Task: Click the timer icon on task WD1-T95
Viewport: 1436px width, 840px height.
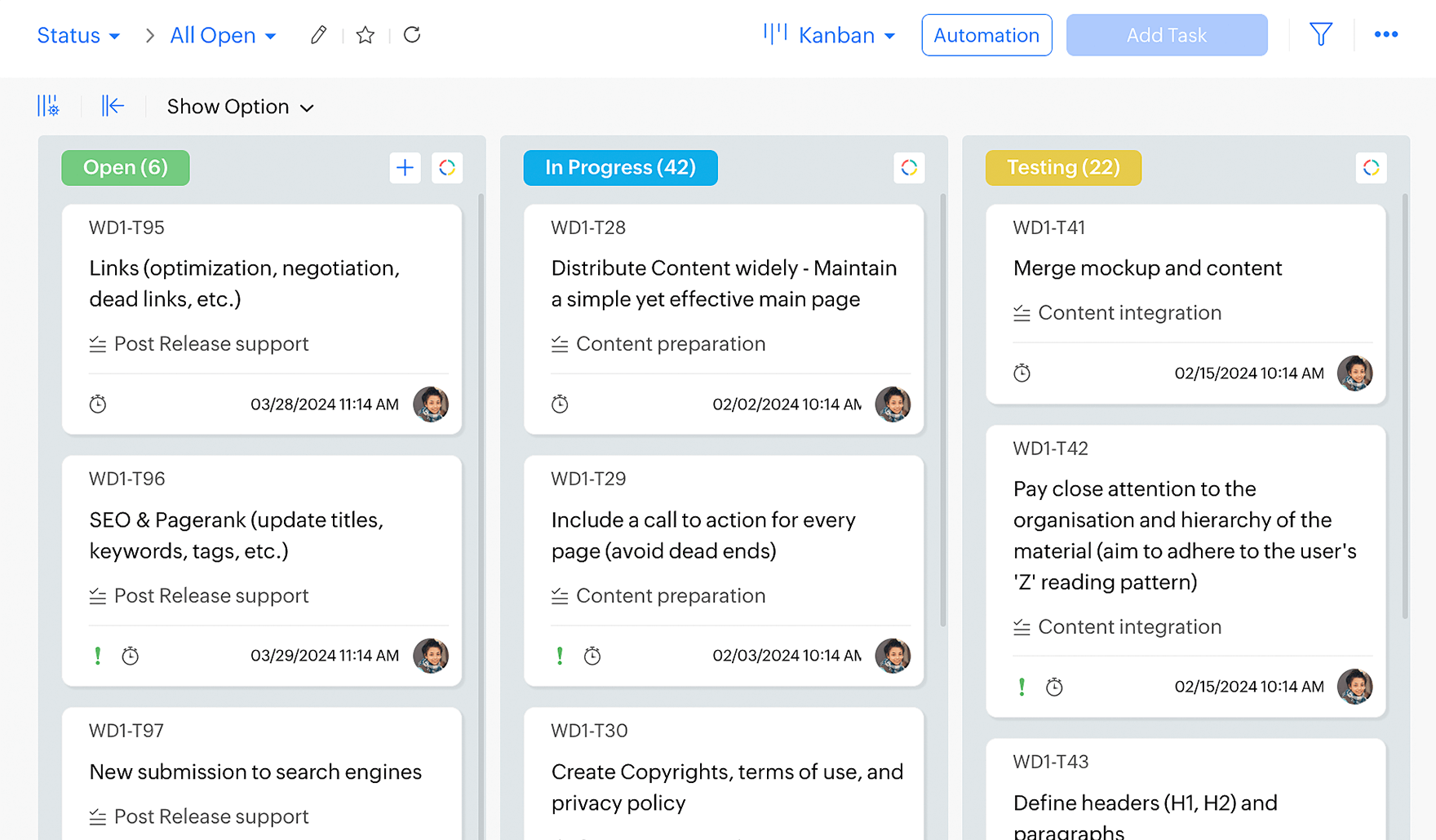Action: coord(98,404)
